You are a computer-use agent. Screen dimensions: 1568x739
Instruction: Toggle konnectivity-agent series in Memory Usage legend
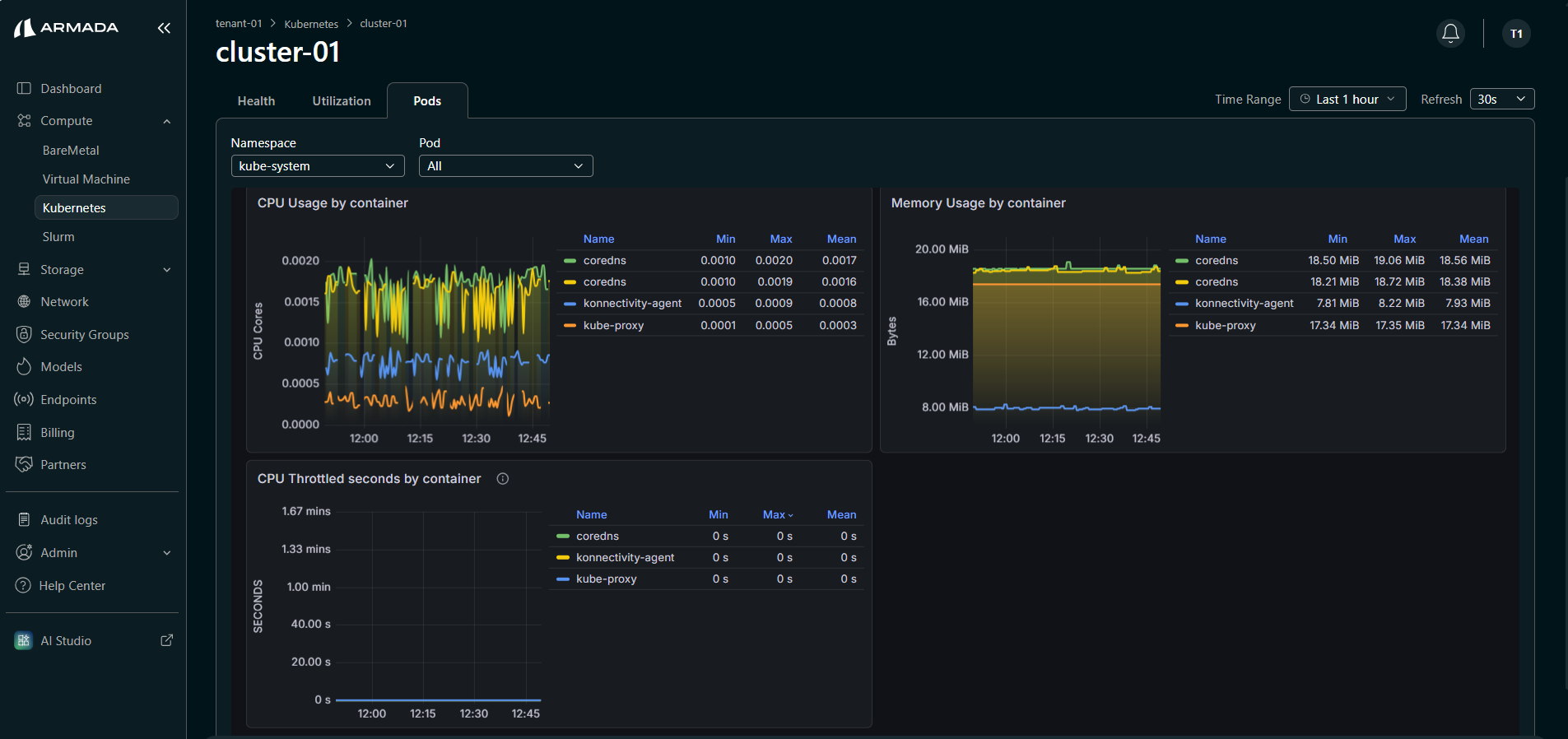point(1245,303)
